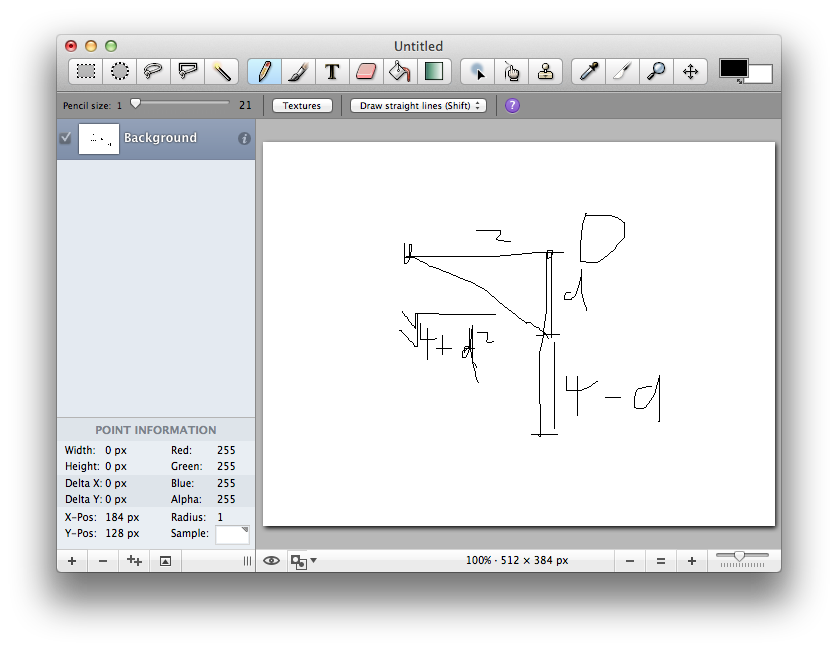Toggle the eye view button in status bar

[x=271, y=561]
